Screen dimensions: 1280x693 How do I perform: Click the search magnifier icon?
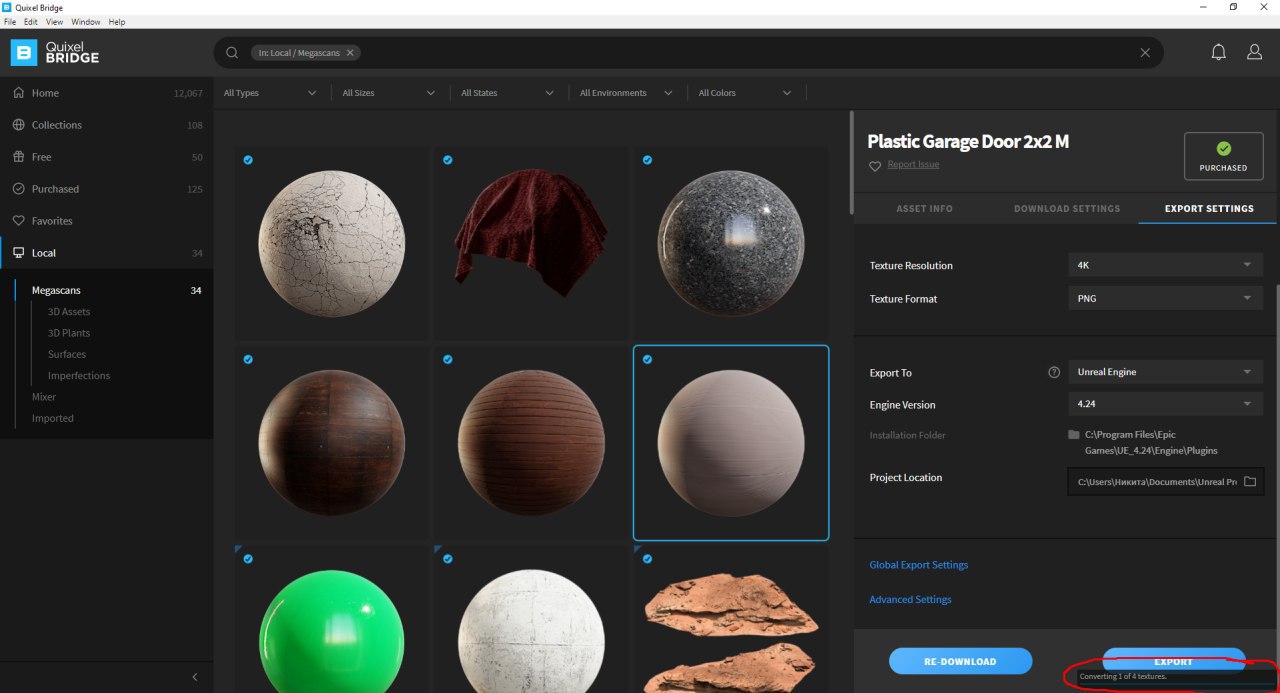[232, 52]
